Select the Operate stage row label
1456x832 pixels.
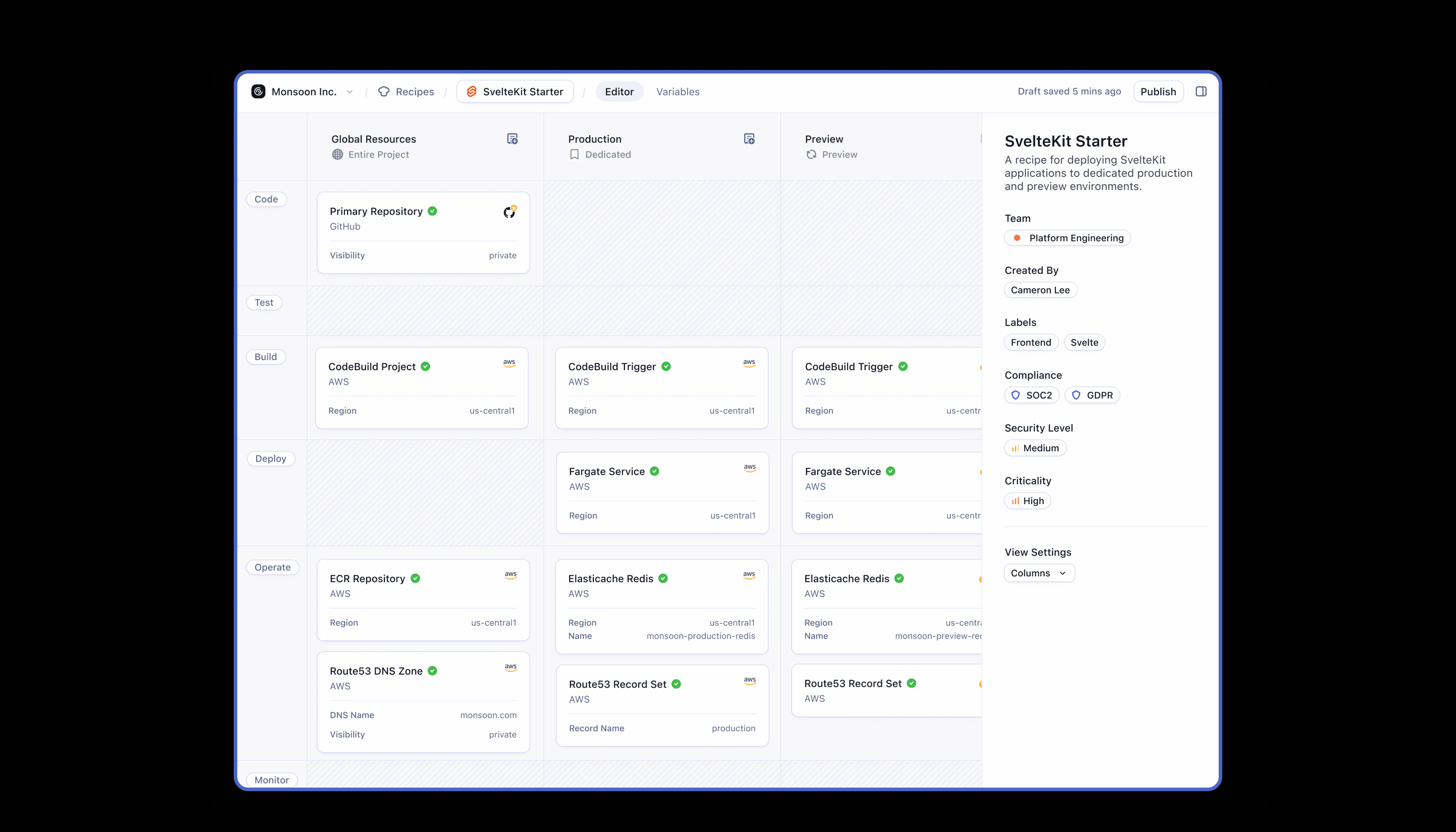[272, 567]
